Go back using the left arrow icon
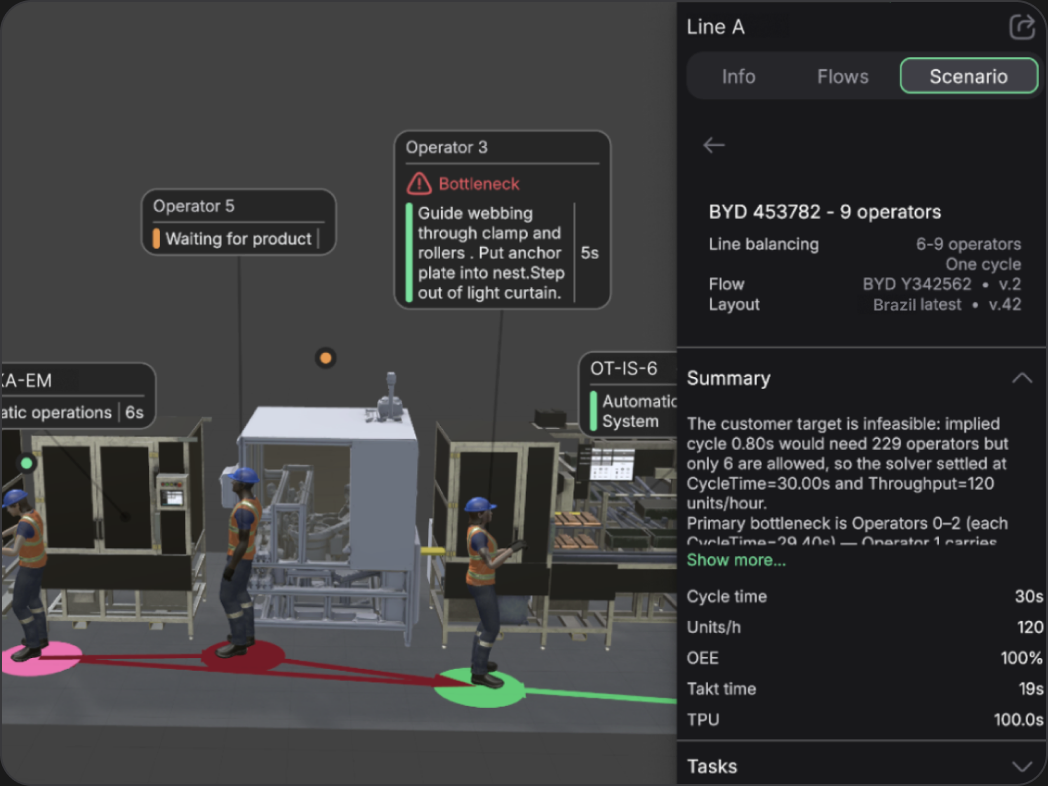1048x786 pixels. tap(714, 144)
